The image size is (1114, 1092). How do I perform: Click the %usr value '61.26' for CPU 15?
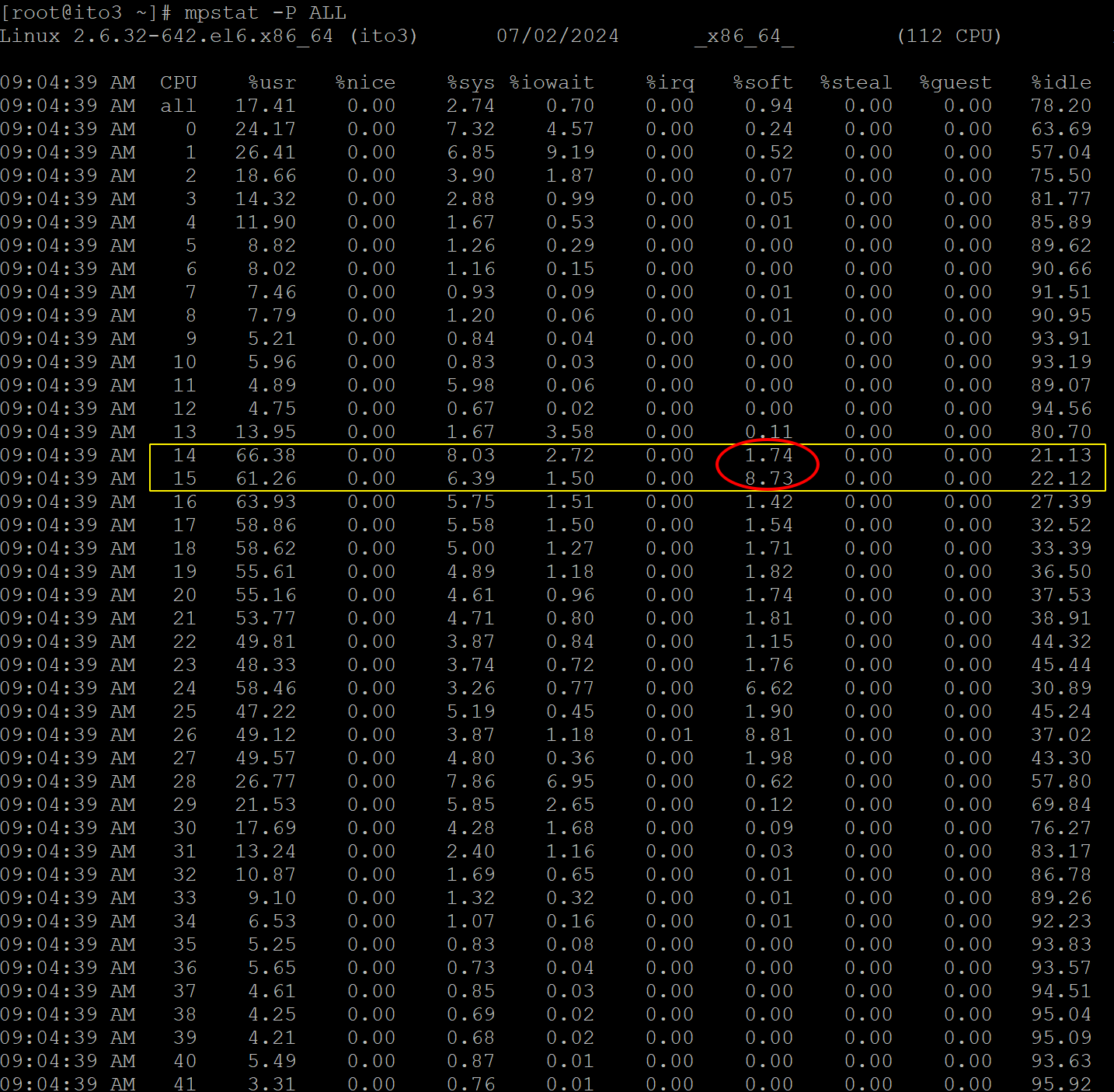(x=266, y=478)
